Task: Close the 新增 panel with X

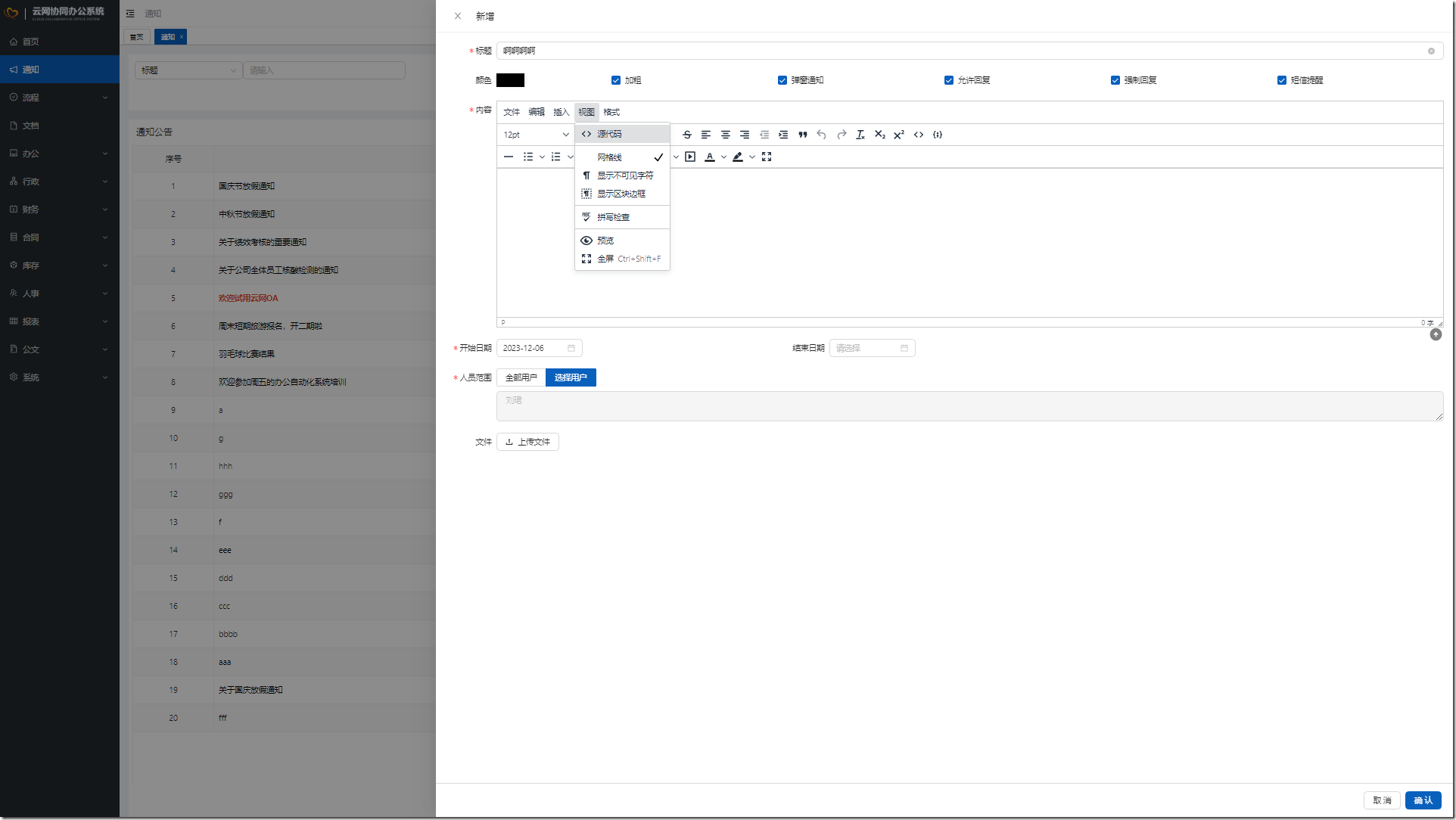Action: pos(458,16)
